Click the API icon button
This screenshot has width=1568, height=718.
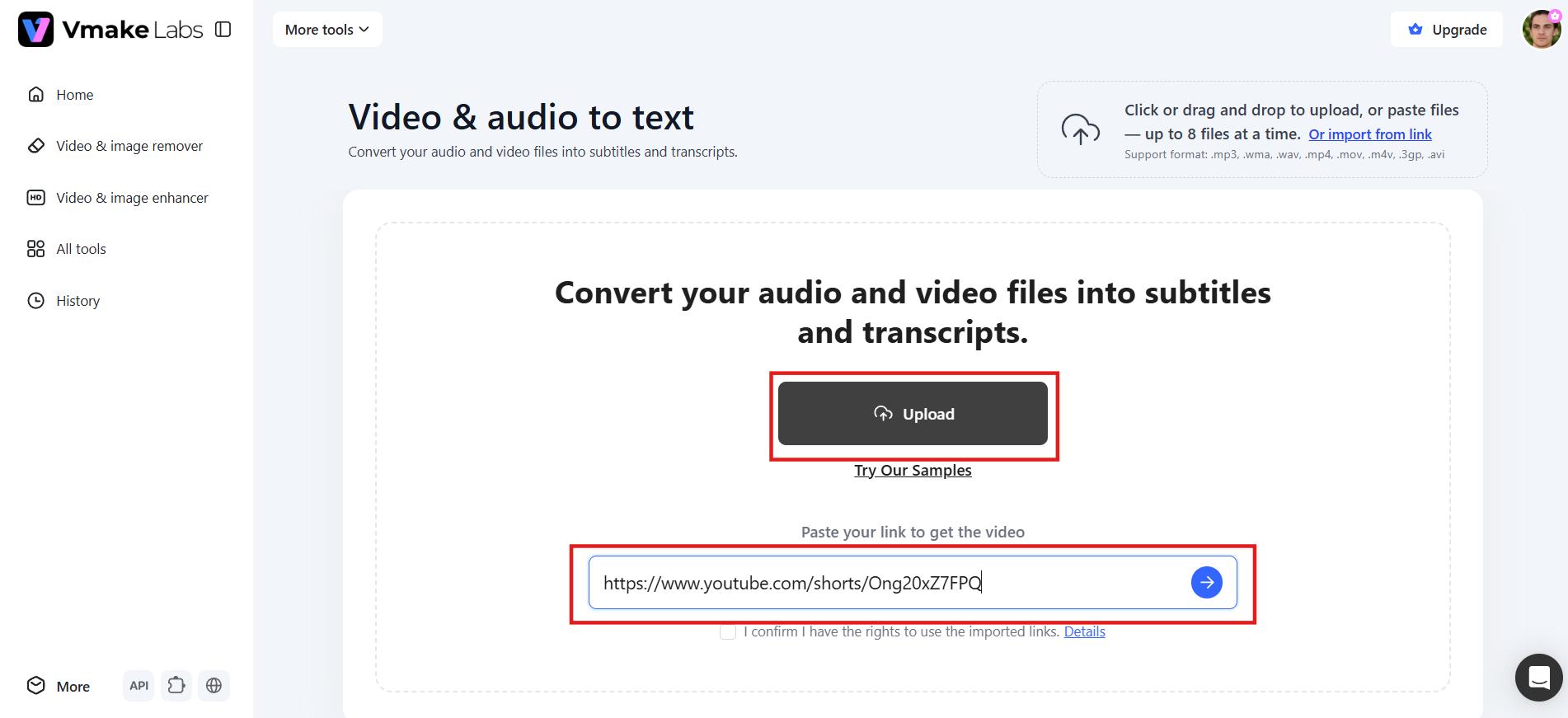138,686
